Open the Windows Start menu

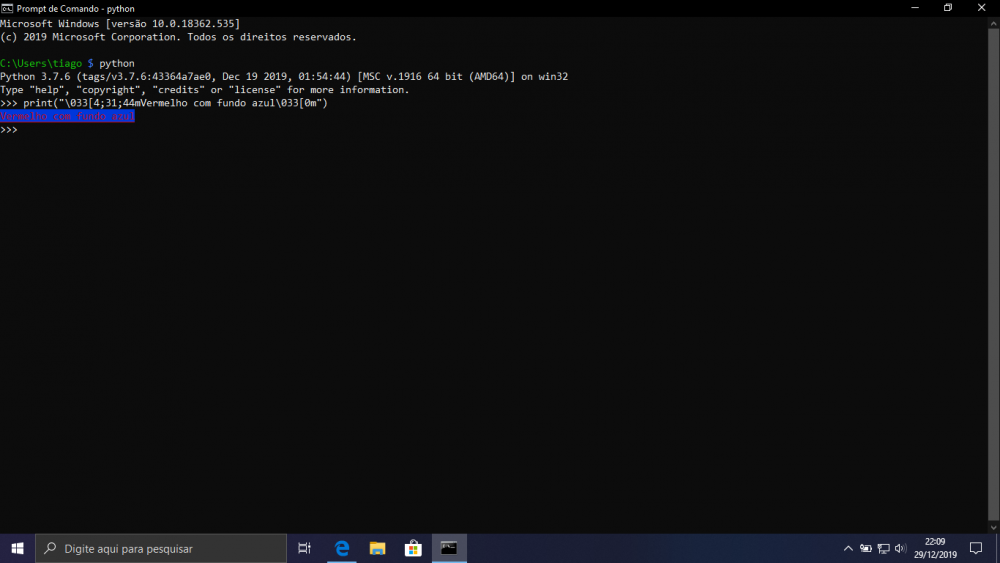17,548
